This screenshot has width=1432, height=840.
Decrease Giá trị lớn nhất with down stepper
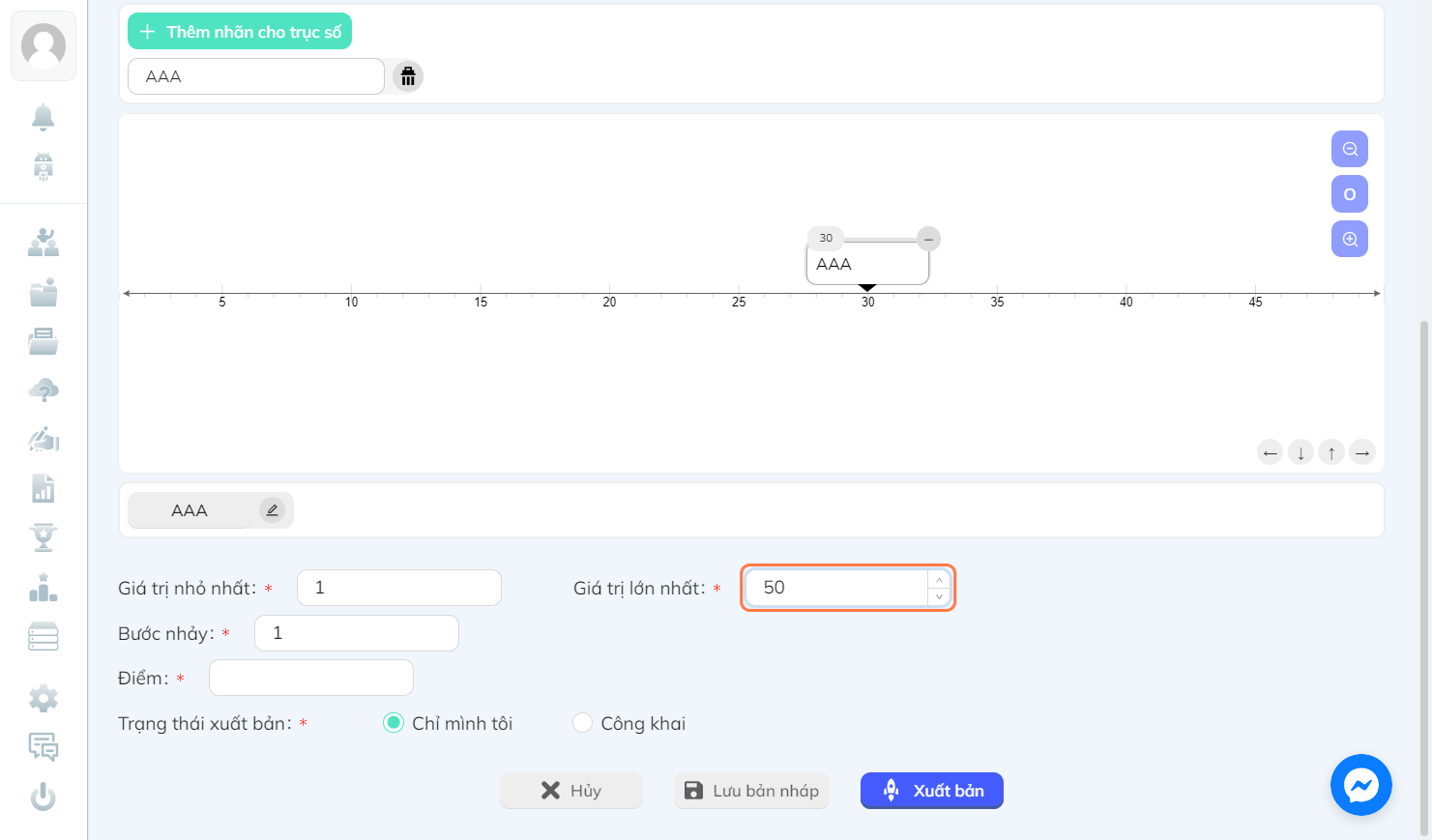939,596
